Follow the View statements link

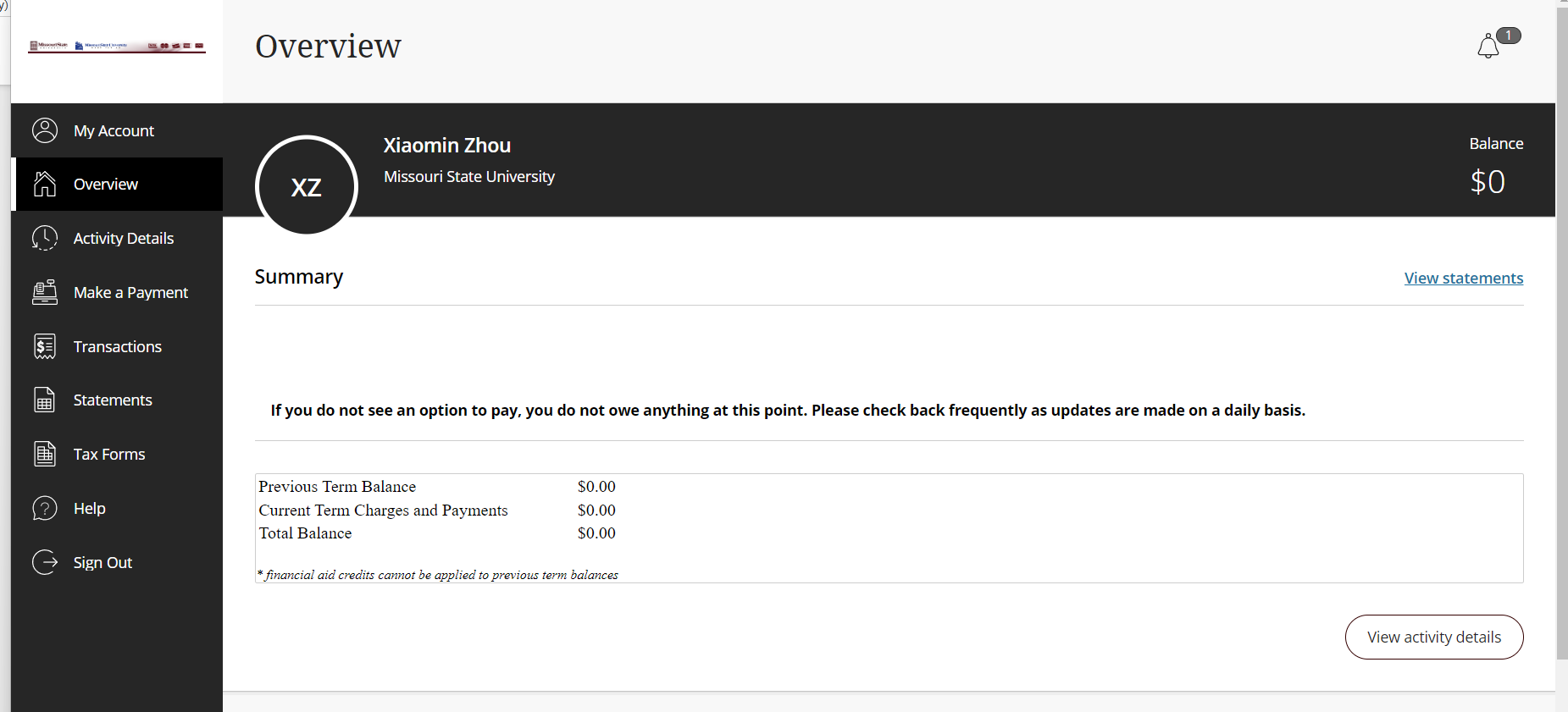[1463, 279]
